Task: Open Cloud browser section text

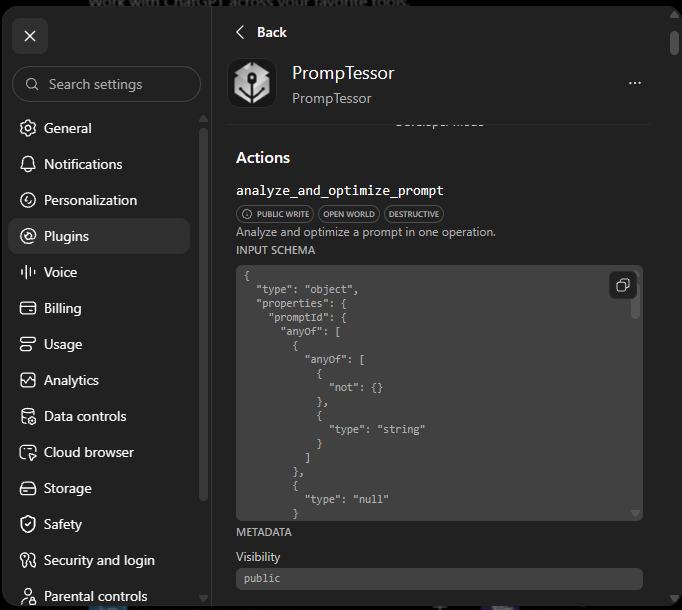Action: pyautogui.click(x=89, y=452)
